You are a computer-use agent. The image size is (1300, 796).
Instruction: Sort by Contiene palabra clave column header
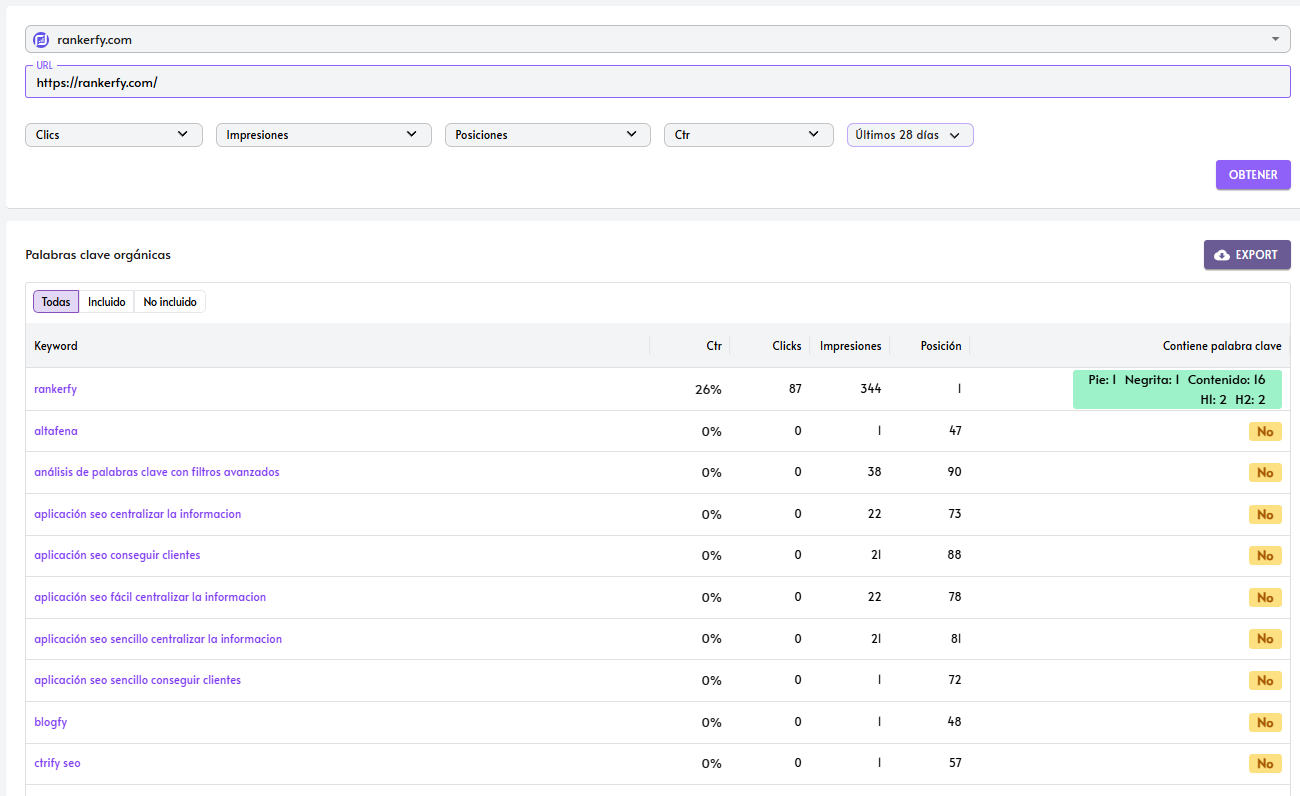(1222, 346)
